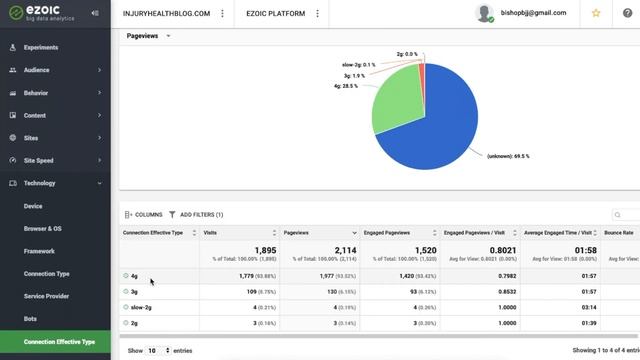Open Framework submenu item

click(39, 251)
